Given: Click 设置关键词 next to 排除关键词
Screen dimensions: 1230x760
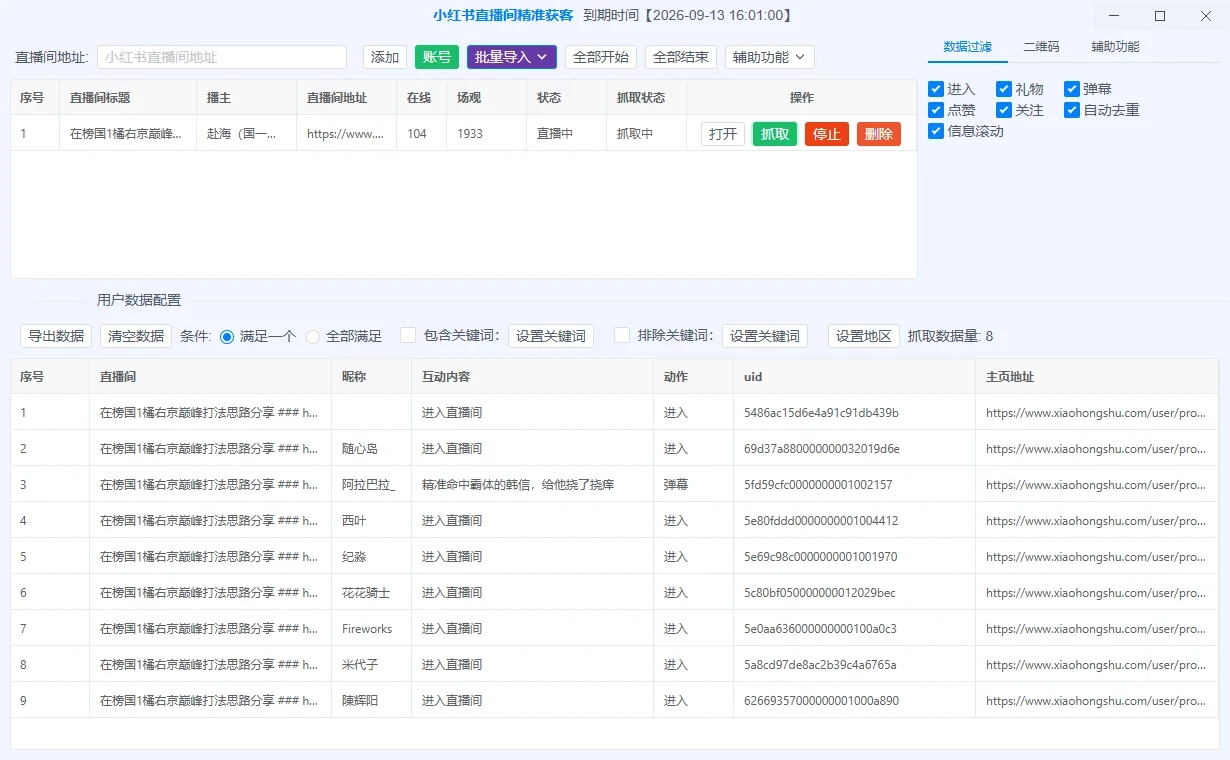Looking at the screenshot, I should 765,336.
